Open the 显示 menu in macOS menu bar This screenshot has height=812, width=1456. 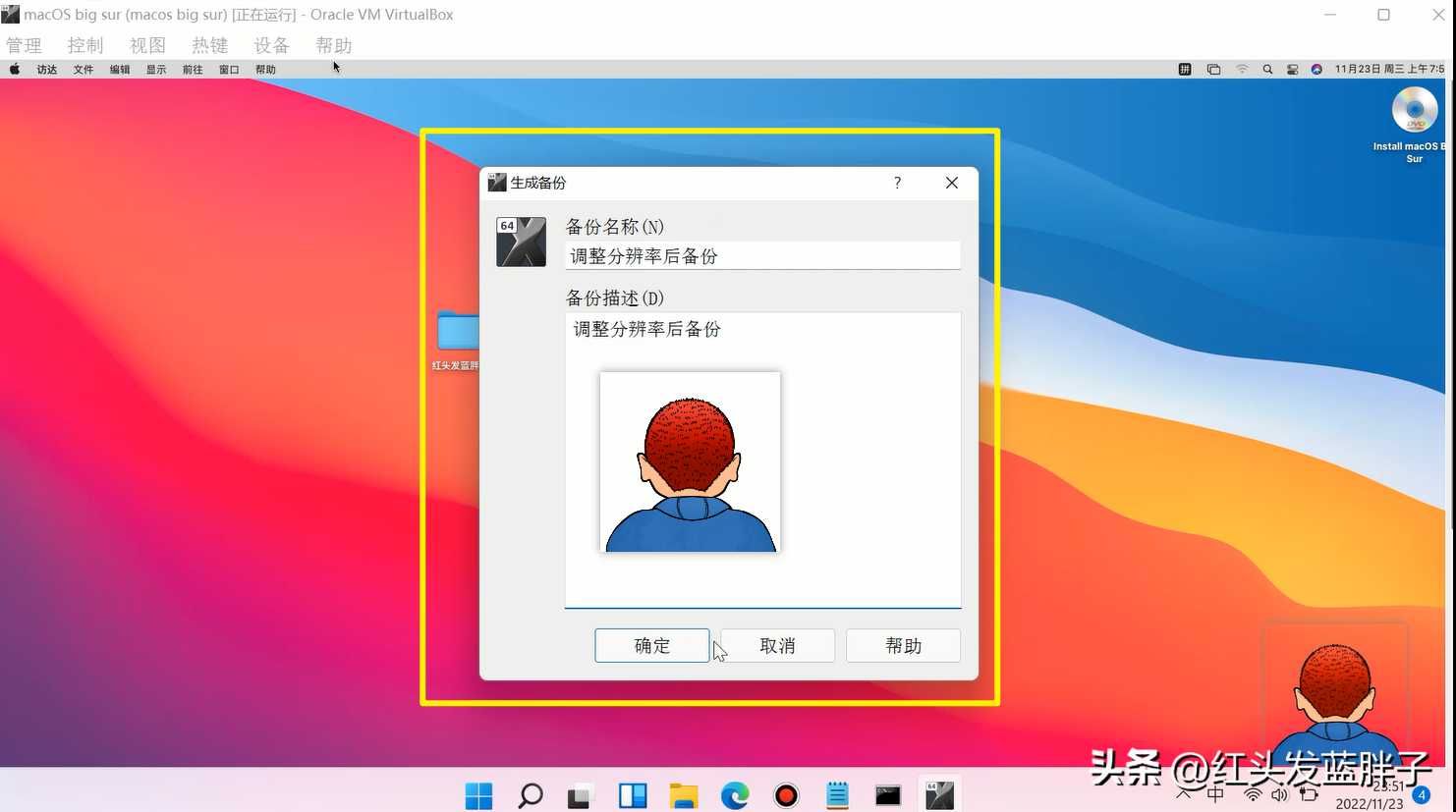[156, 70]
